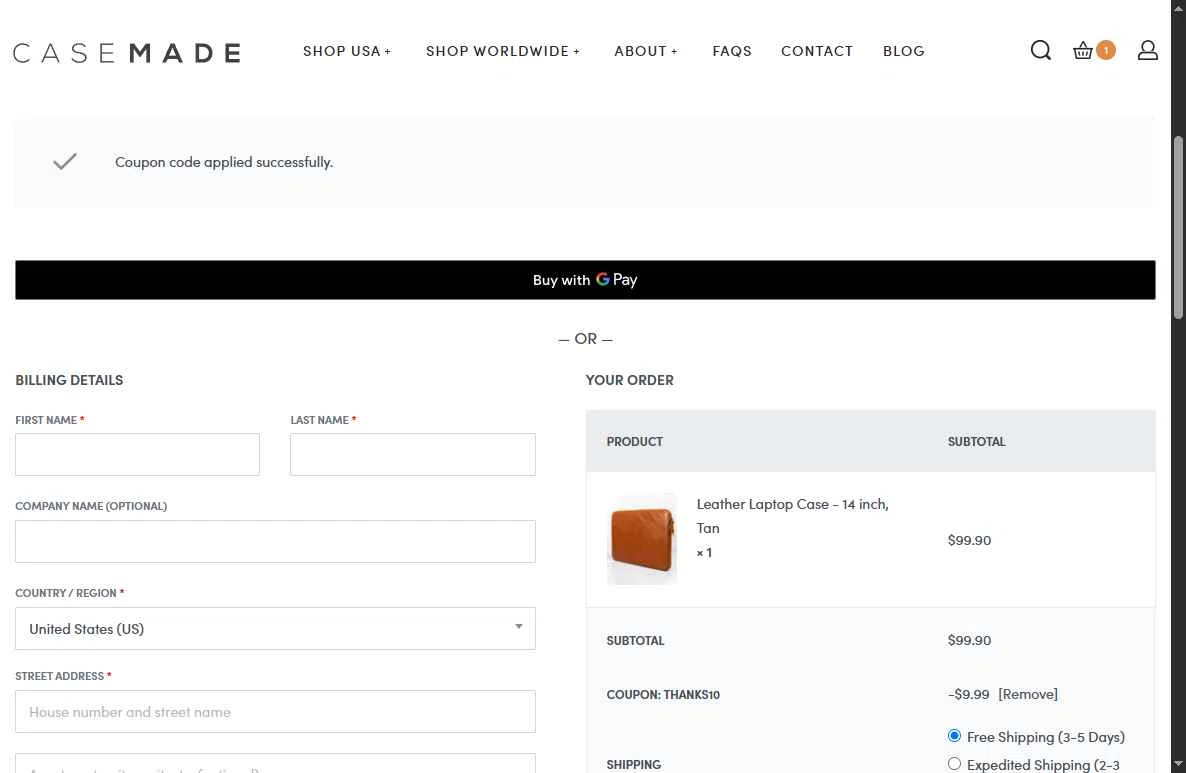The image size is (1186, 773).
Task: Open the Country / Region dropdown
Action: (275, 629)
